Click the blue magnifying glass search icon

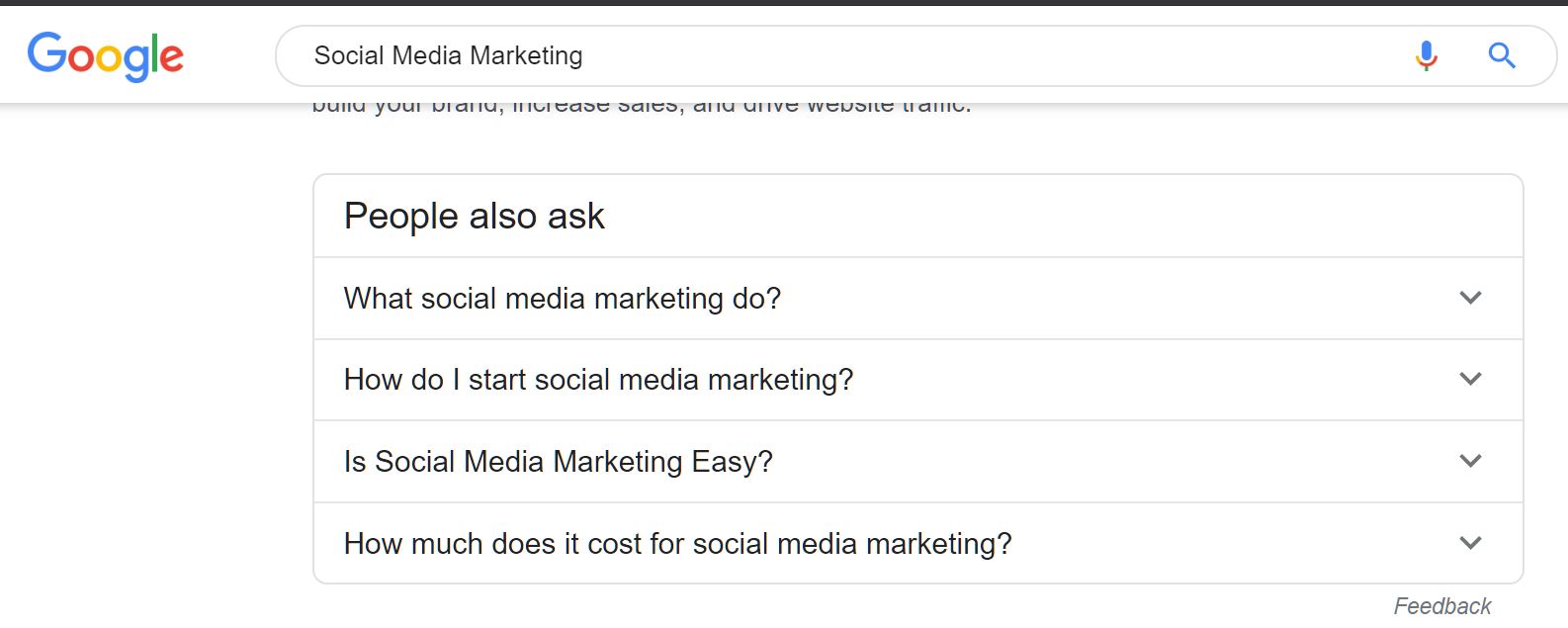coord(1502,56)
